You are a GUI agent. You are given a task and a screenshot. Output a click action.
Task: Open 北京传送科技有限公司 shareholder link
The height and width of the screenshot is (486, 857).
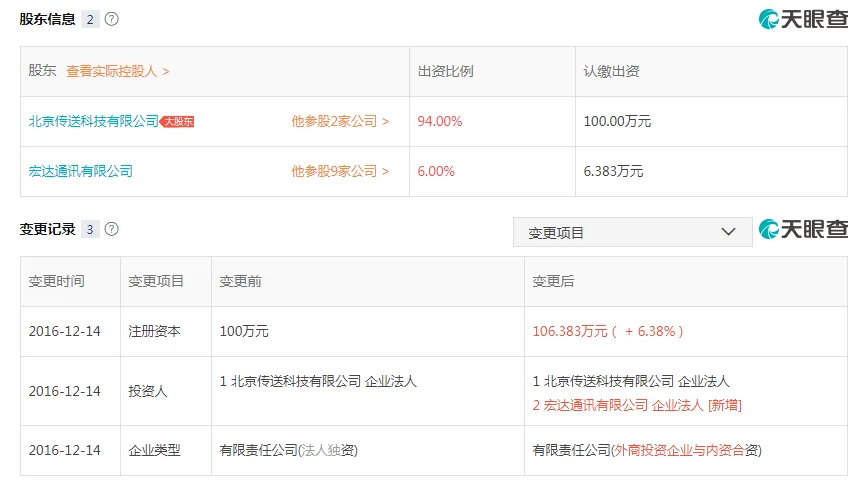[x=93, y=121]
